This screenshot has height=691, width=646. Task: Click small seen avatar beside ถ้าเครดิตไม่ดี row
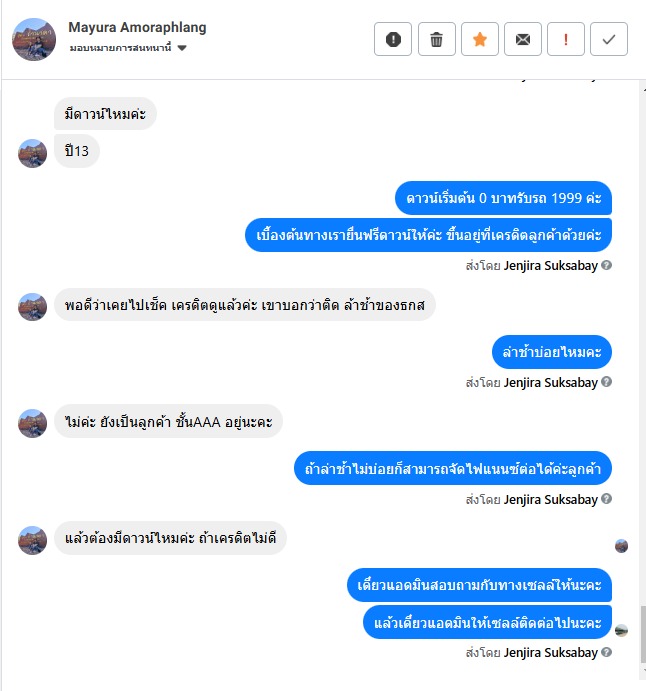pyautogui.click(x=621, y=546)
